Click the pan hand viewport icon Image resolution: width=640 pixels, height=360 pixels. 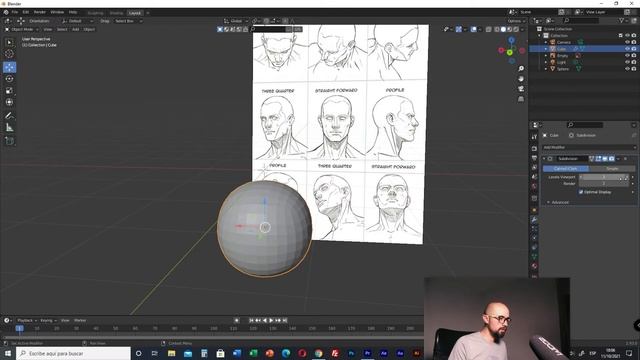pos(521,79)
